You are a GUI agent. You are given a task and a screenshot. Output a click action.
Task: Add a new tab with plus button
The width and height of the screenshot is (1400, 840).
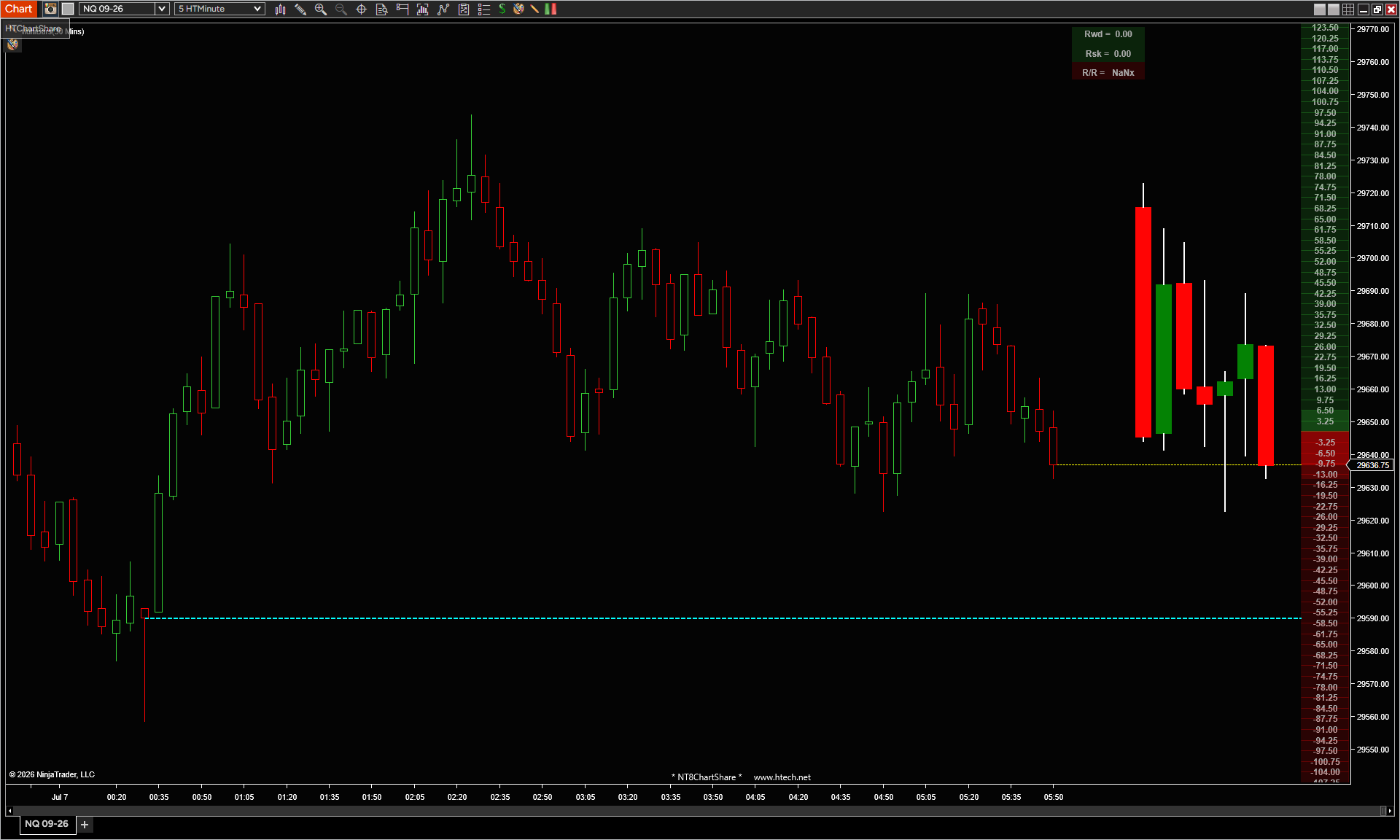point(85,825)
